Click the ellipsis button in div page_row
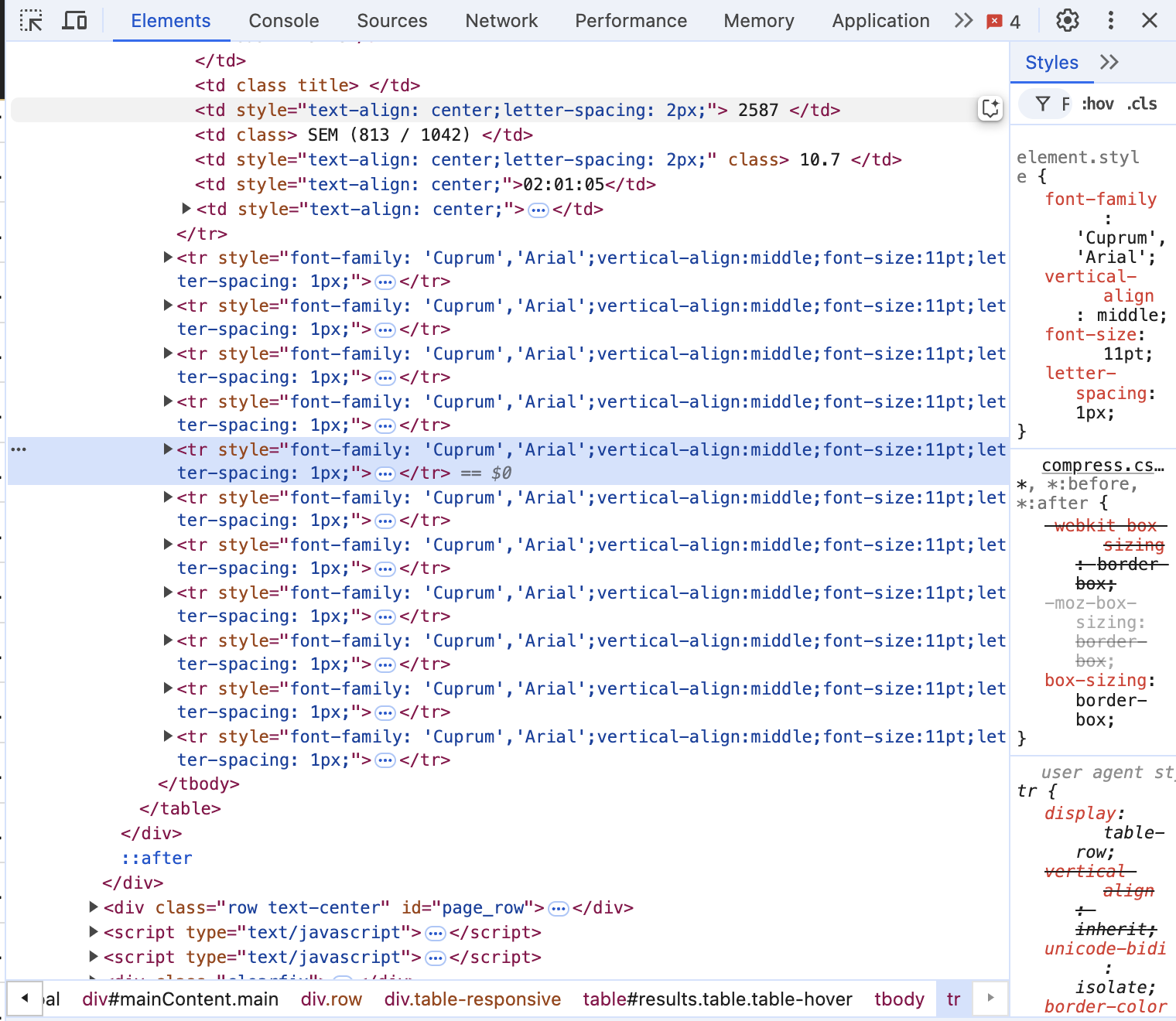 tap(559, 909)
